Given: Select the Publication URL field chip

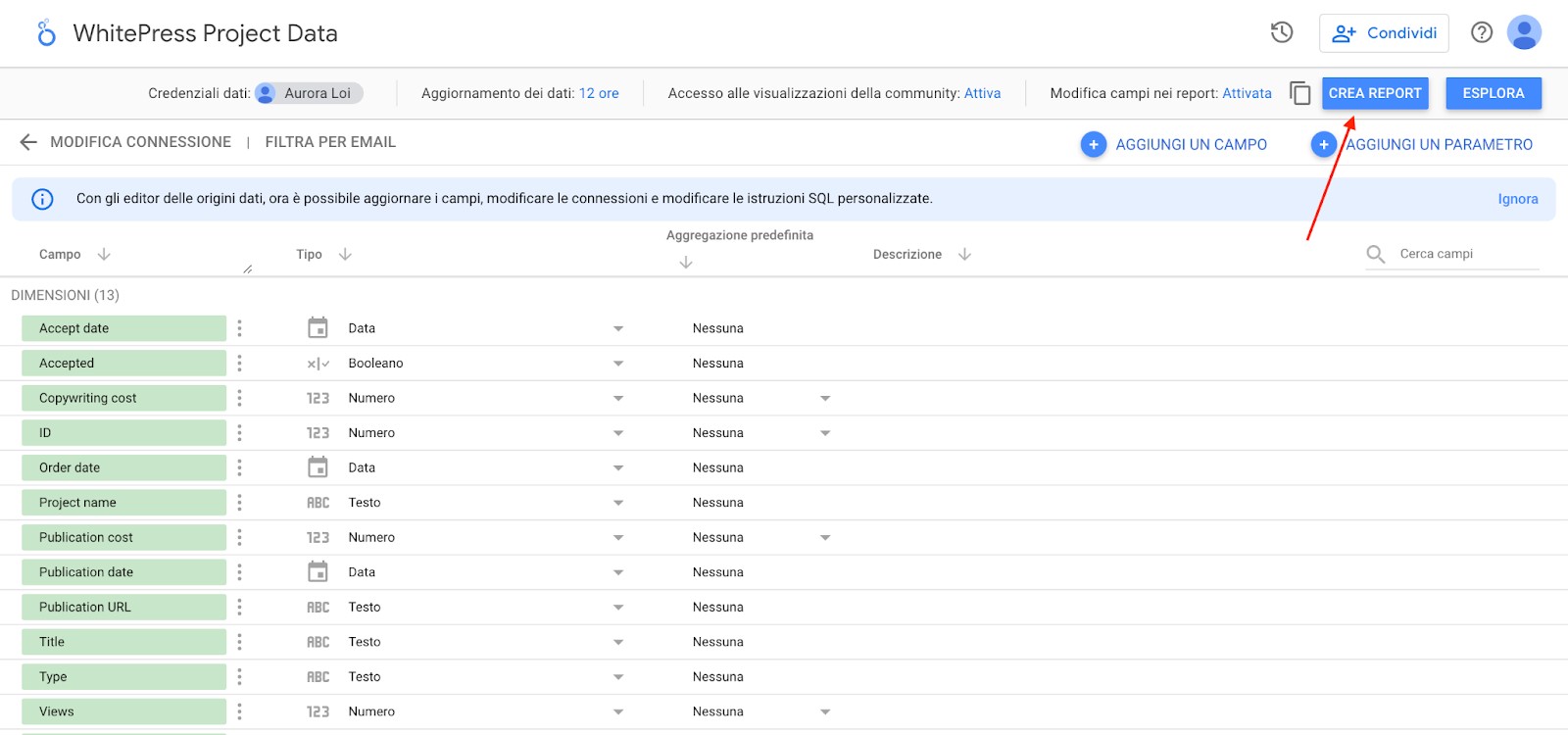Looking at the screenshot, I should (123, 608).
